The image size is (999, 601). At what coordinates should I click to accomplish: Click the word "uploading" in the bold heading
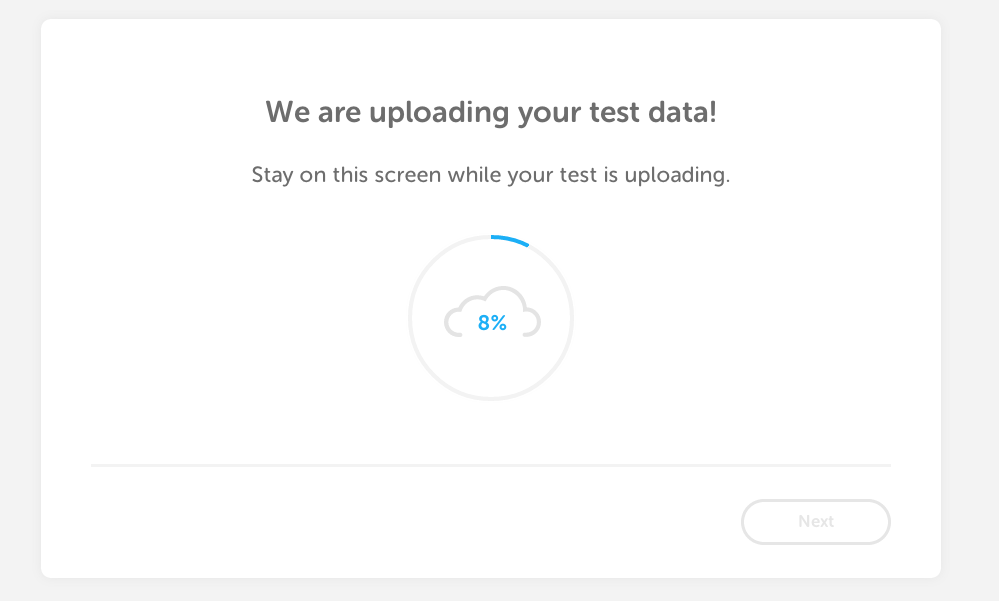(x=439, y=113)
